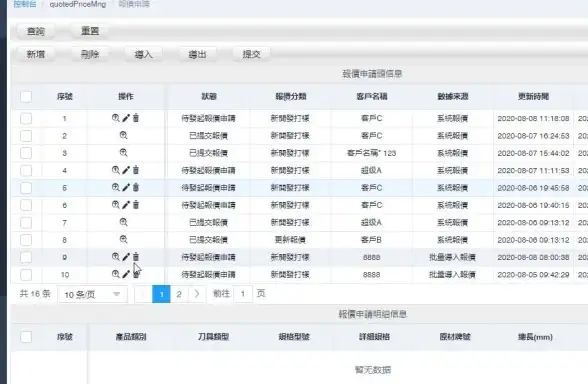
Task: Click the 共 16 条 total count text
Action: (35, 294)
